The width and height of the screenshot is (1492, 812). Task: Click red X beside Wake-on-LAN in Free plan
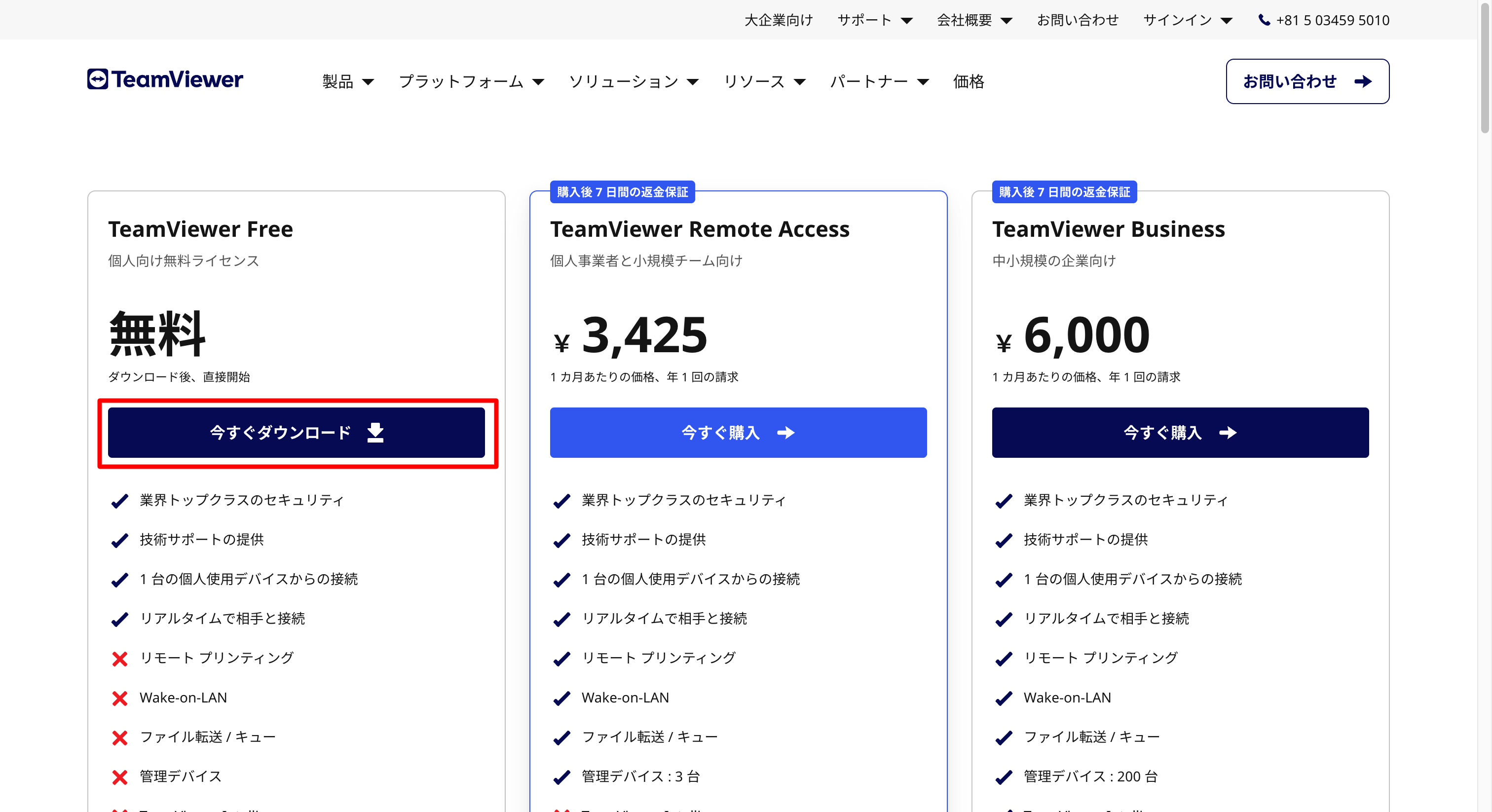[120, 699]
